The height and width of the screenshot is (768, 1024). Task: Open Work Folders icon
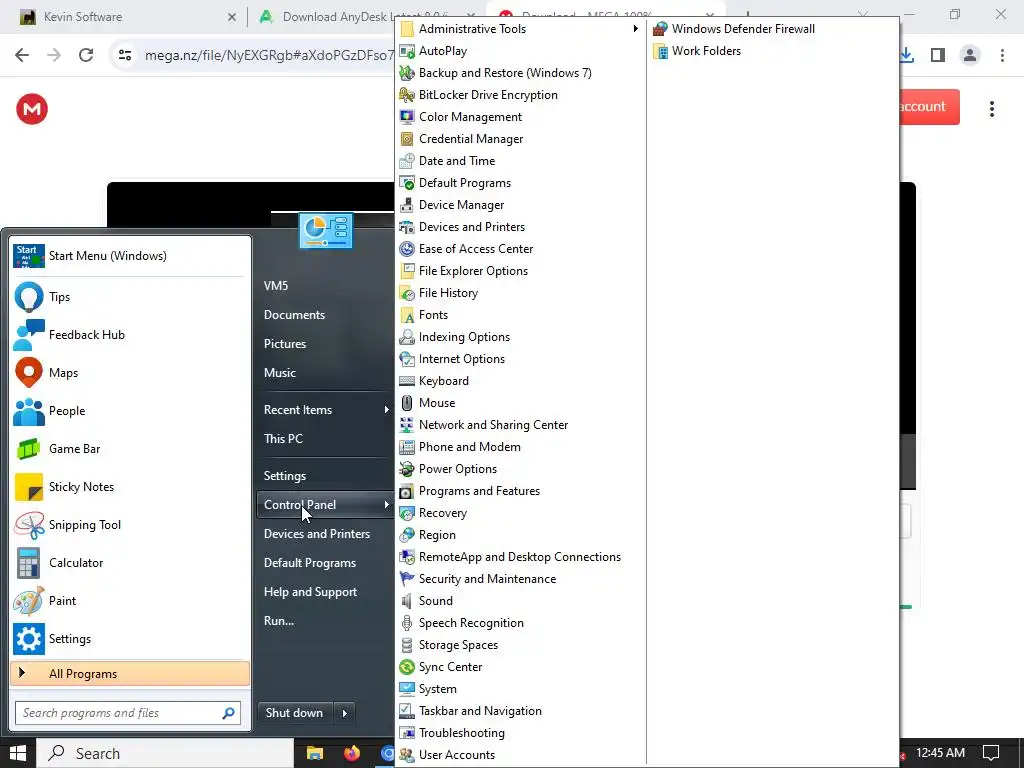(x=660, y=51)
